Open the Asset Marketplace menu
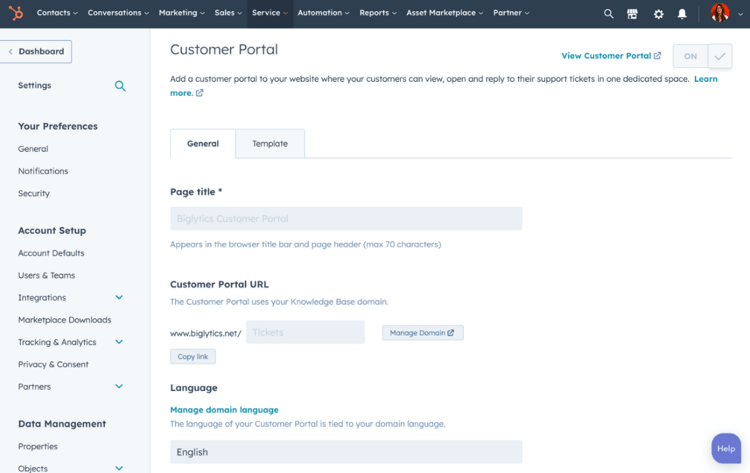Image resolution: width=750 pixels, height=473 pixels. (444, 13)
